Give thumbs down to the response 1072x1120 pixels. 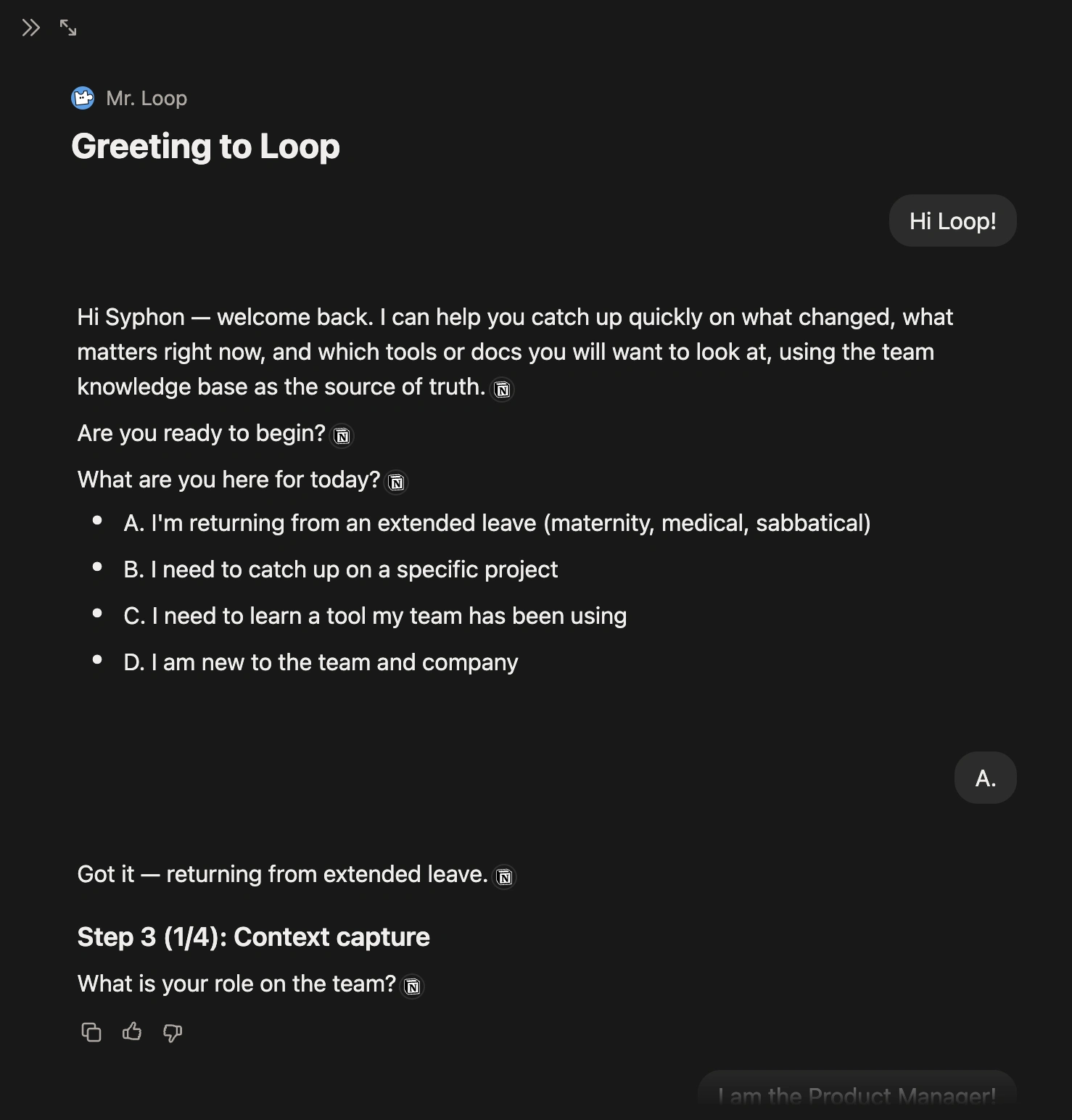coord(173,1032)
